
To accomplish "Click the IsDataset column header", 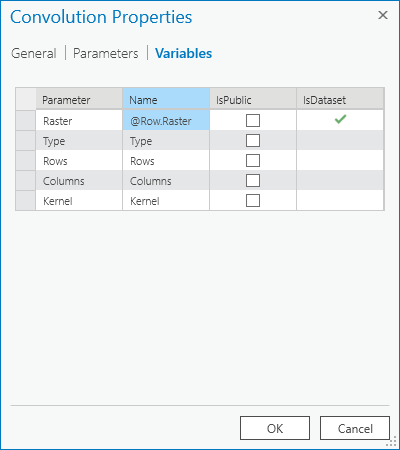I will (340, 99).
